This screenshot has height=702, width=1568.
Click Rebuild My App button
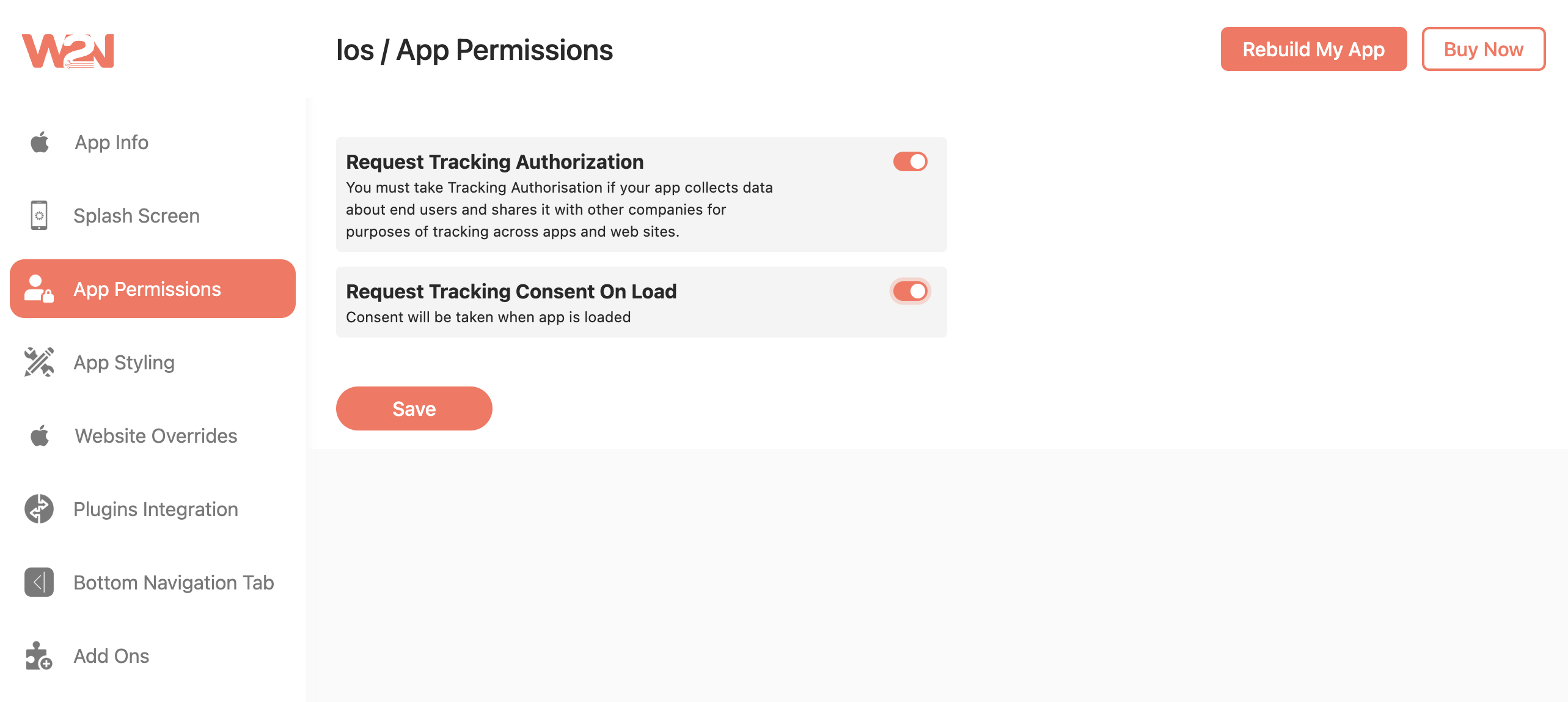[x=1313, y=49]
